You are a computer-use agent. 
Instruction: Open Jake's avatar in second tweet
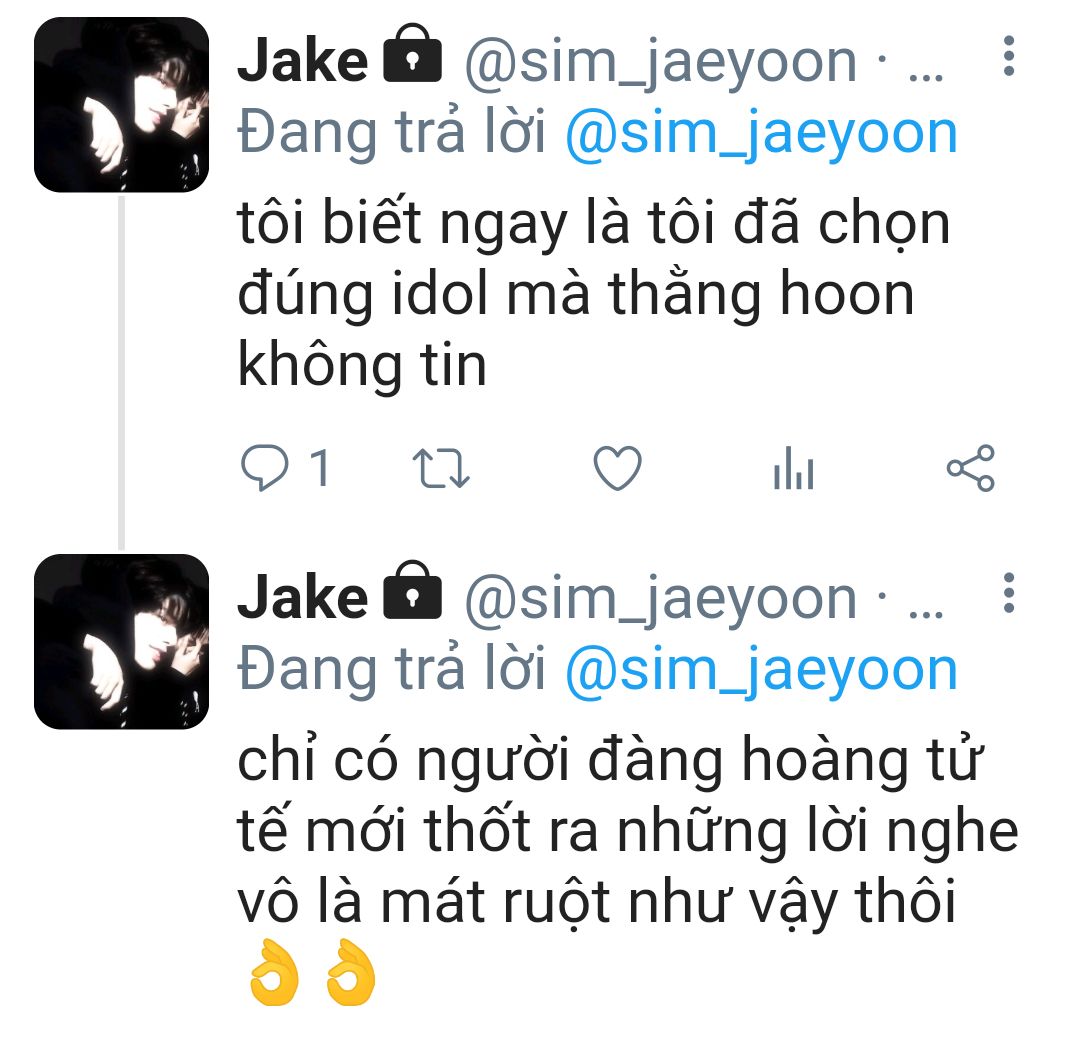point(121,641)
